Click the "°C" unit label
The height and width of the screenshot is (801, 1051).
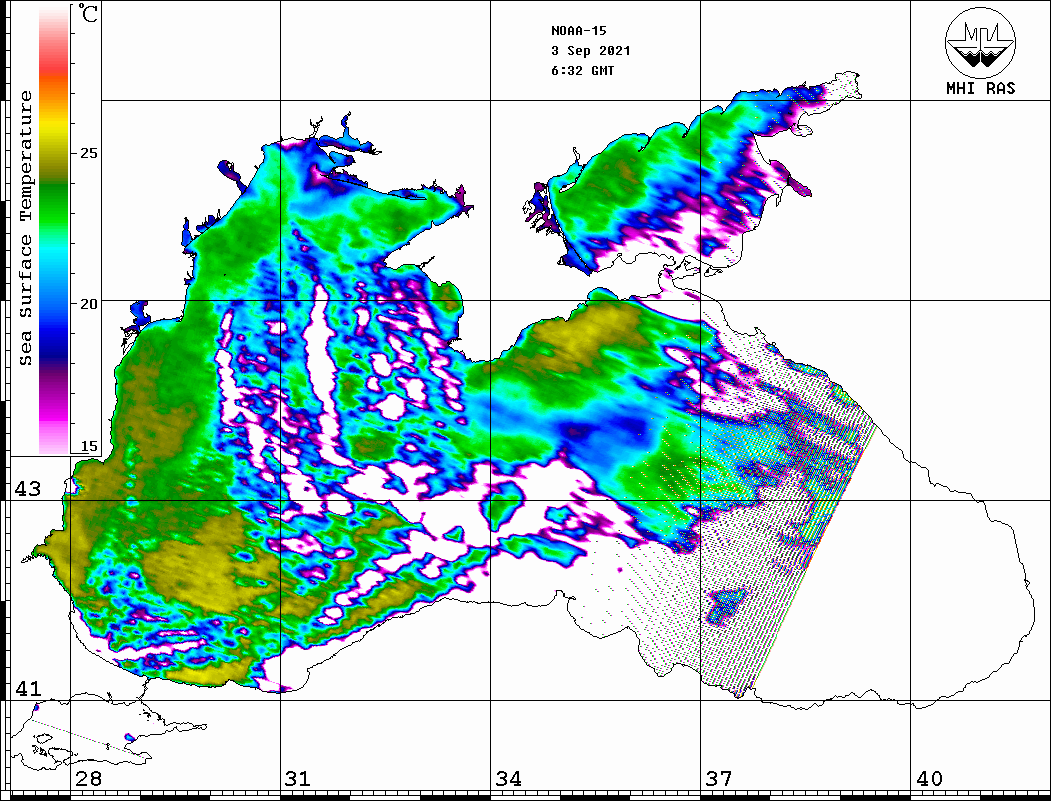click(x=88, y=13)
